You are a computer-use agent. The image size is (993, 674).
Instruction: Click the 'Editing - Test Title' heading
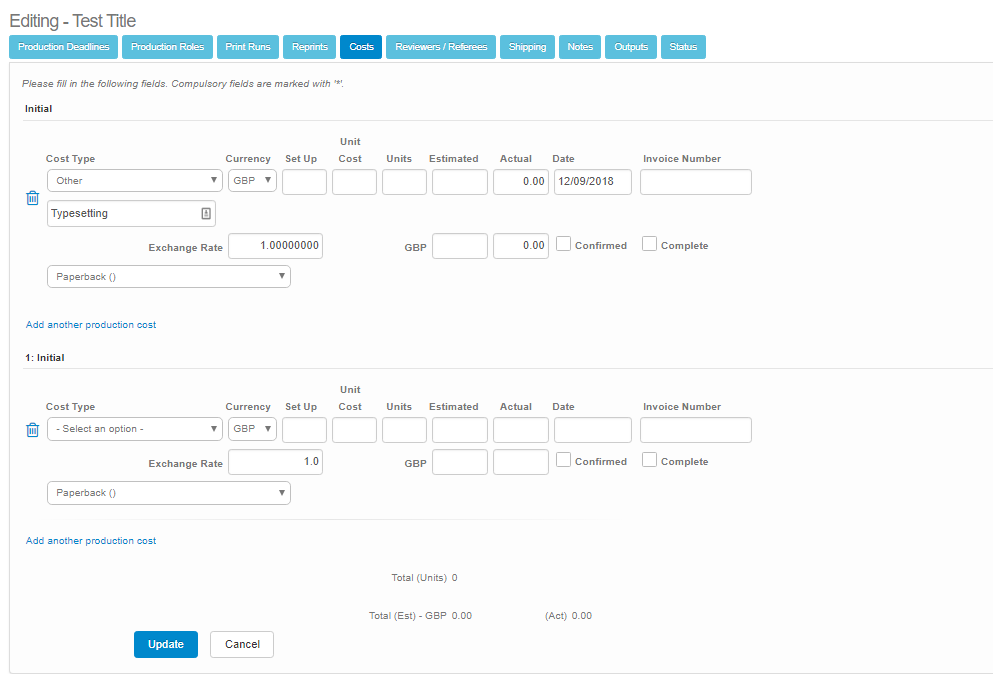(73, 21)
